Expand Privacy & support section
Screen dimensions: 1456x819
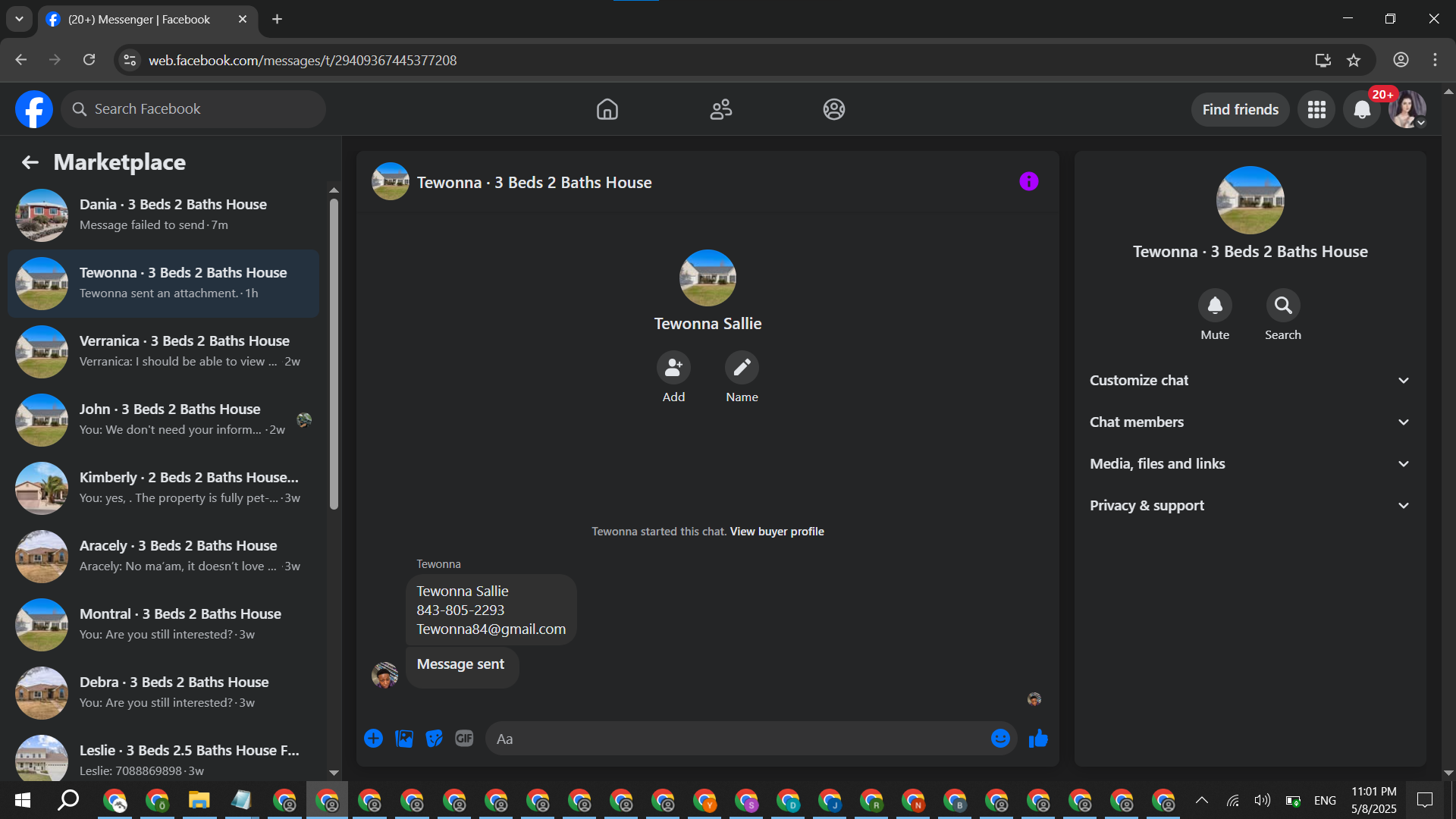tap(1250, 506)
